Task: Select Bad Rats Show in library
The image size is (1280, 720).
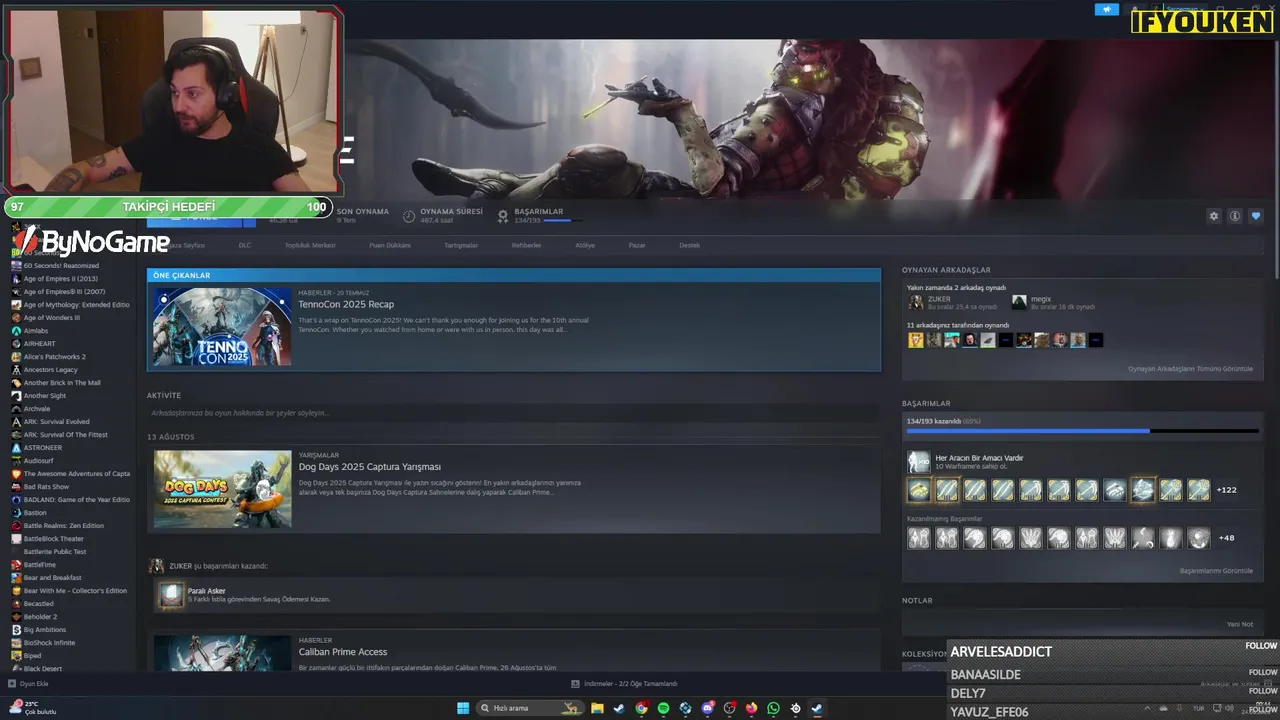Action: (46, 487)
